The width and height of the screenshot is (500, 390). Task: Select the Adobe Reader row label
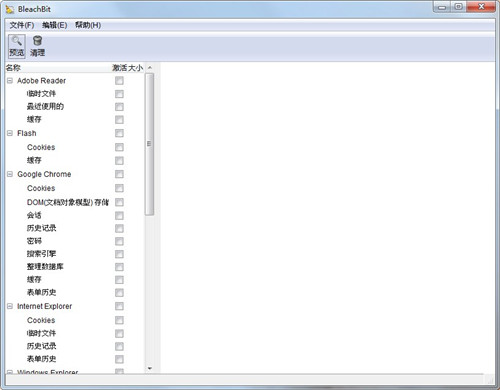pos(41,81)
